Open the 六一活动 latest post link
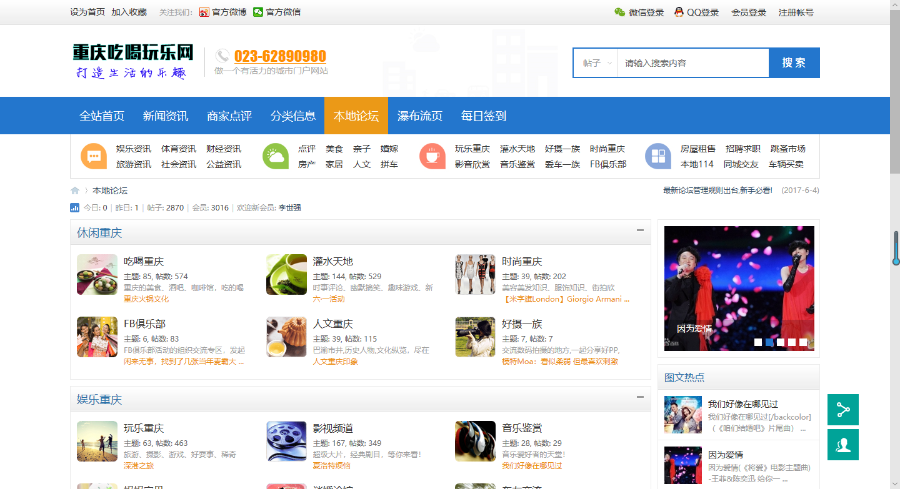The image size is (900, 489). click(x=328, y=299)
